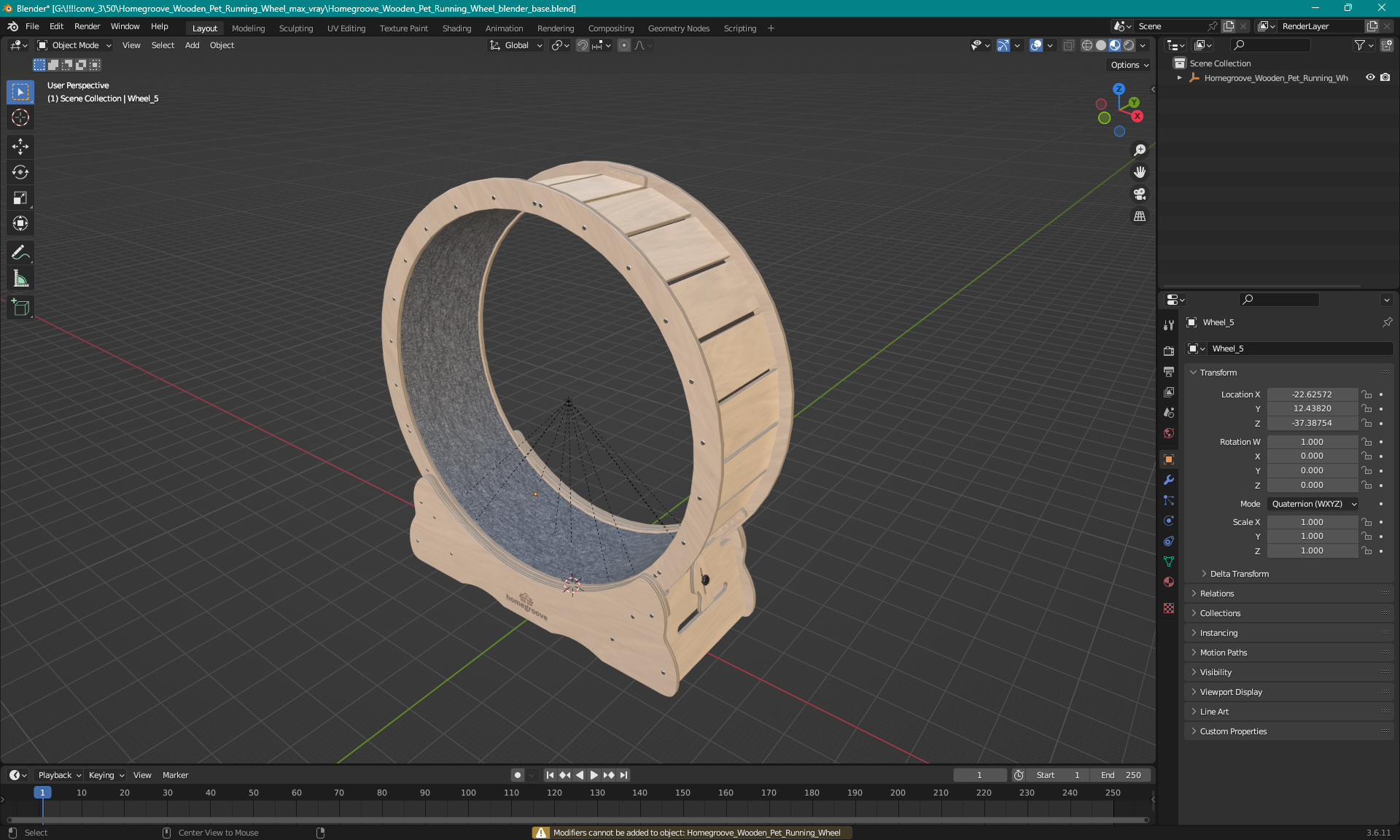Select the Cursor tool in toolbar
The image size is (1400, 840).
20,117
